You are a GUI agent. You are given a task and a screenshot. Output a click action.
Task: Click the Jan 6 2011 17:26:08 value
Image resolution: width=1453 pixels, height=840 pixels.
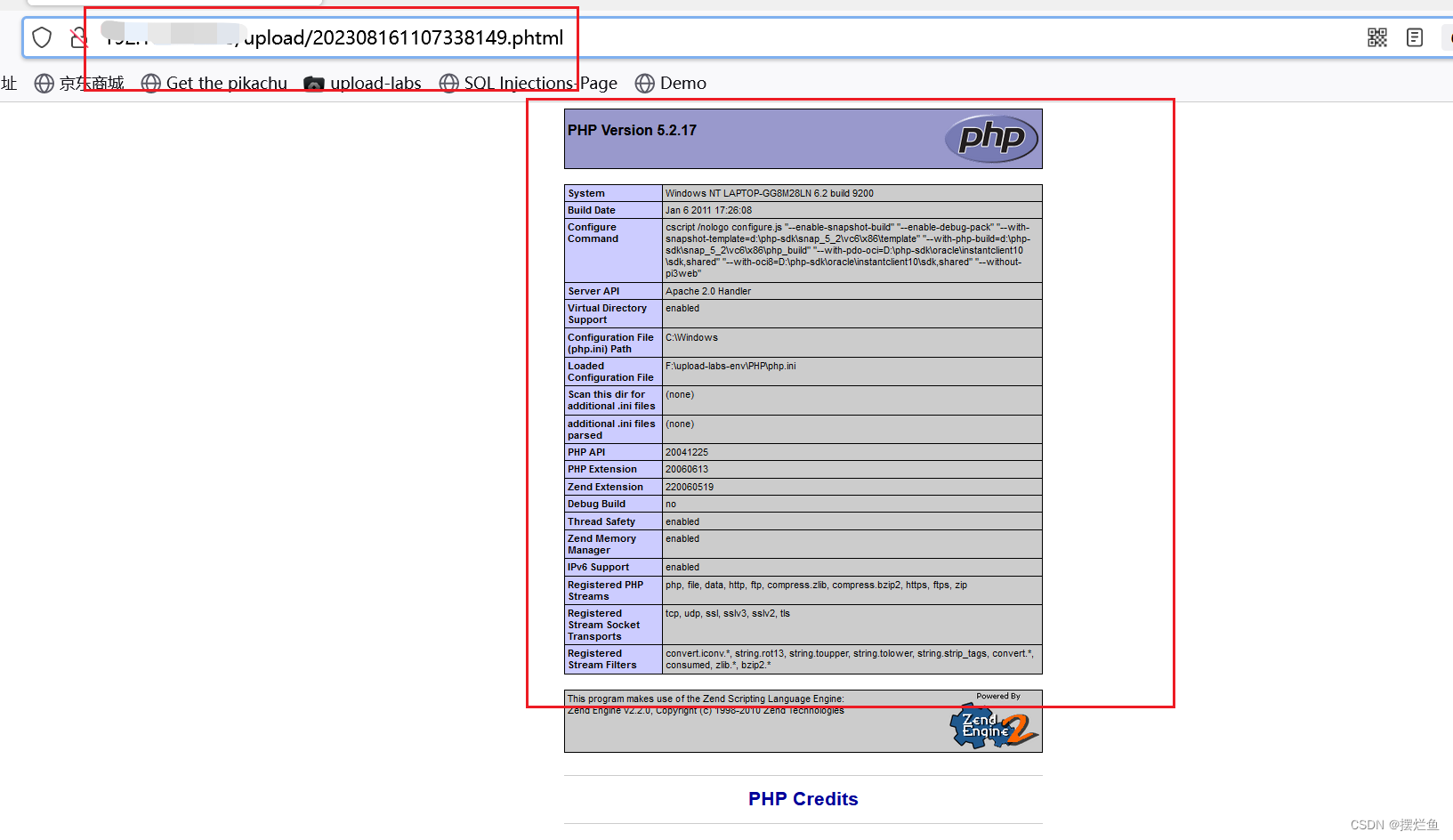pyautogui.click(x=708, y=210)
